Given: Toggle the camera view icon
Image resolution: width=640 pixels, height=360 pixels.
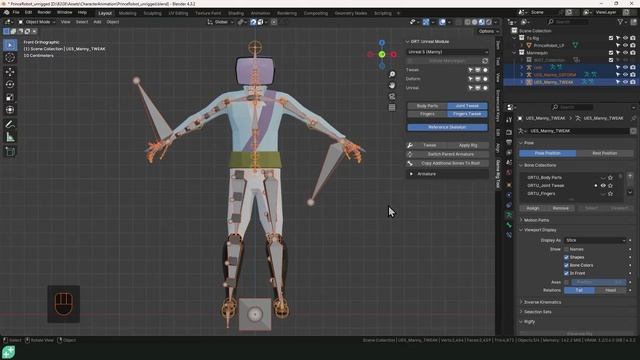Looking at the screenshot, I should (x=392, y=96).
